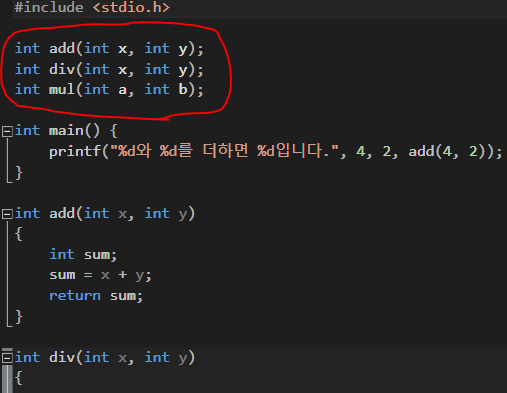Click 'div' in the div function definition header
The height and width of the screenshot is (393, 507).
point(62,358)
